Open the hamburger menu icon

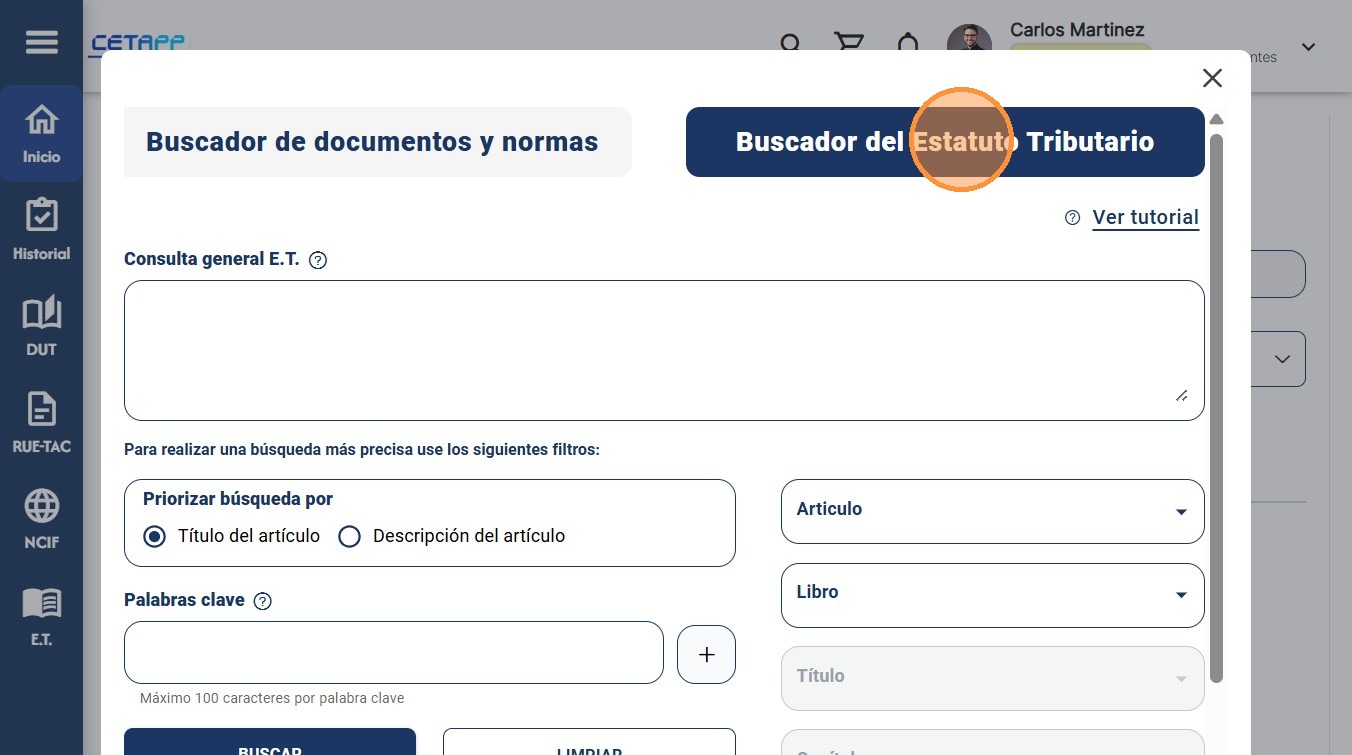click(x=41, y=43)
